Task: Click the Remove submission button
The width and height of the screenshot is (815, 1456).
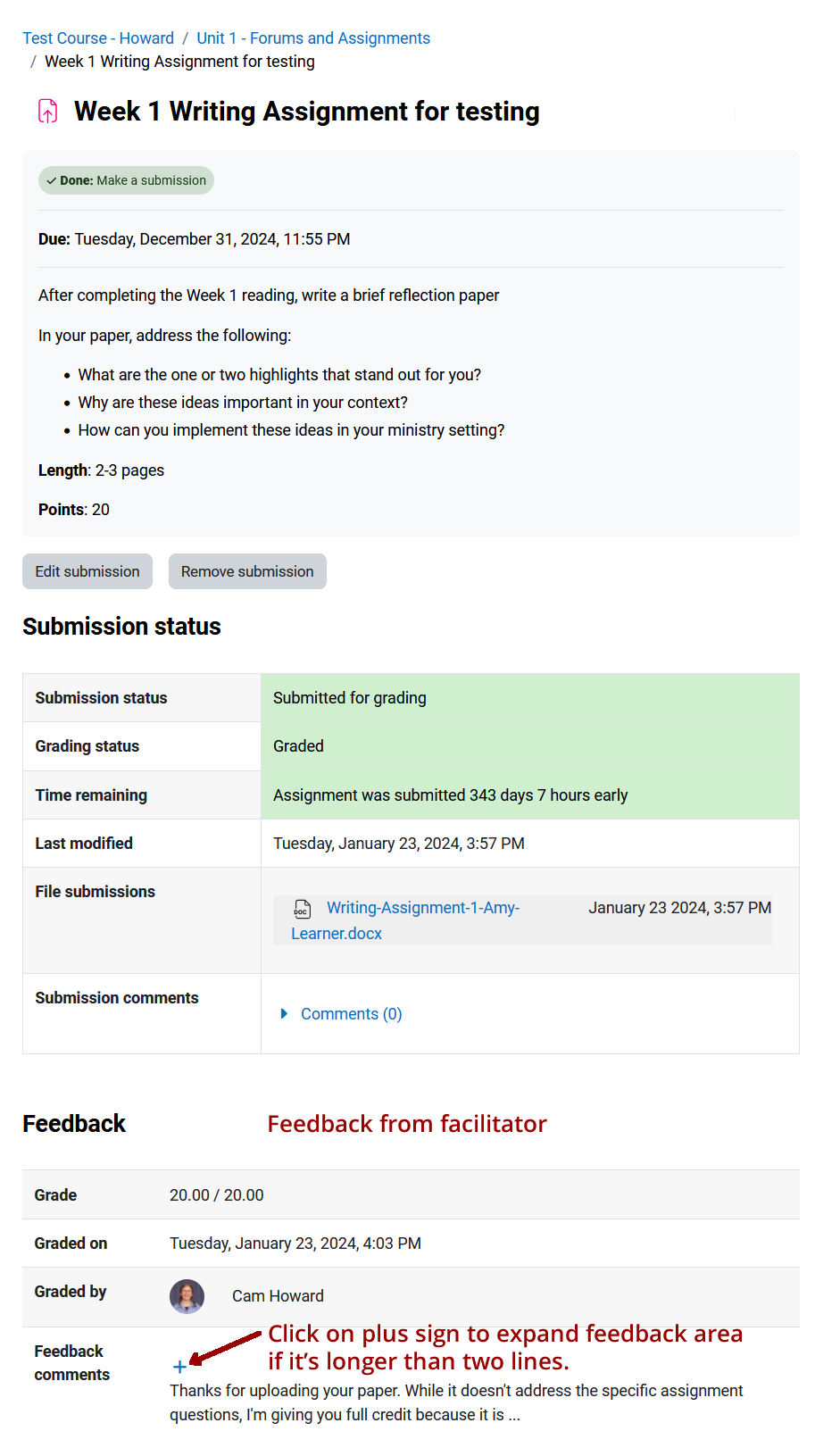Action: 247,570
